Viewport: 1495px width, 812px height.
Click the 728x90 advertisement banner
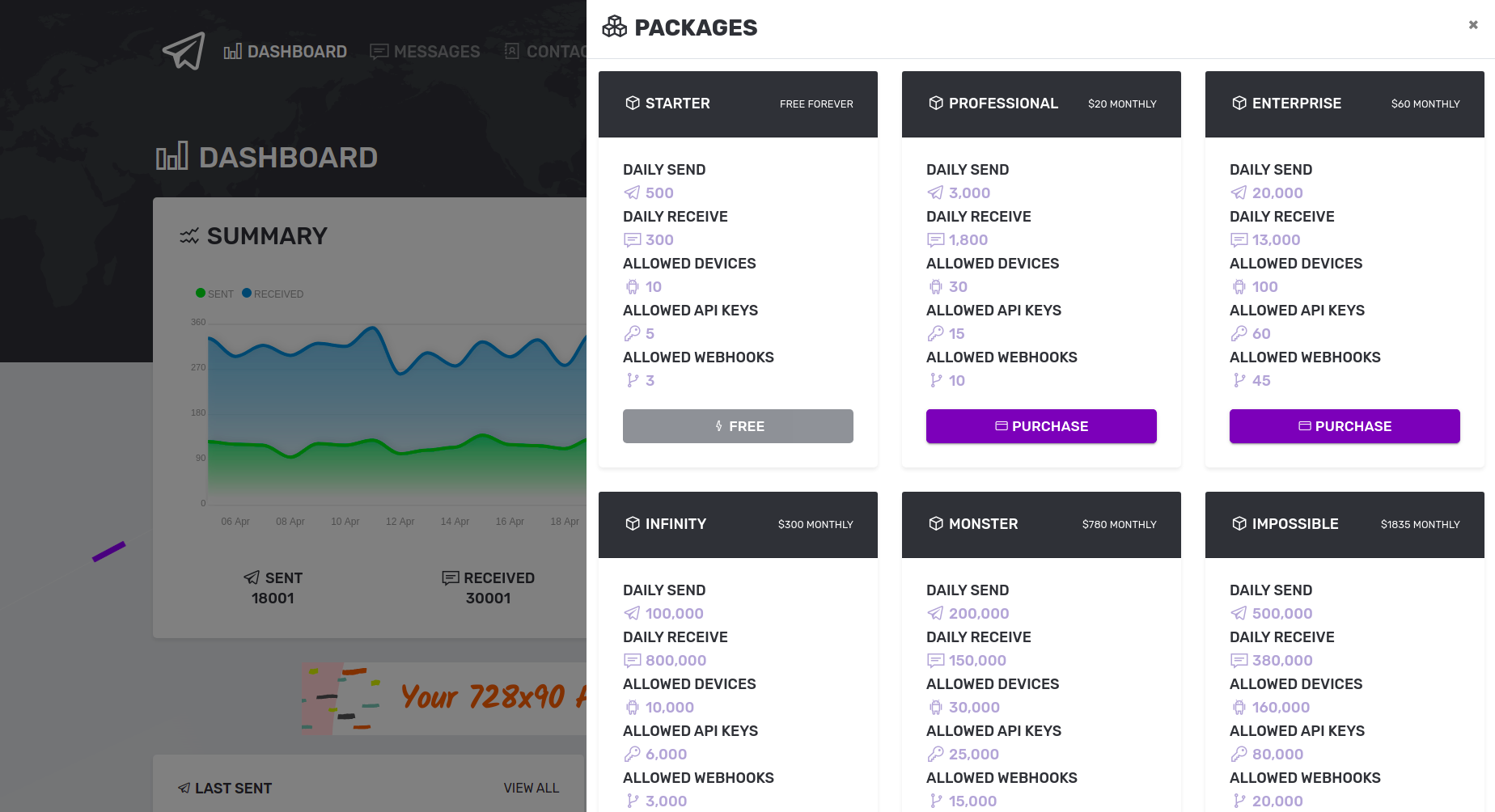tap(443, 699)
